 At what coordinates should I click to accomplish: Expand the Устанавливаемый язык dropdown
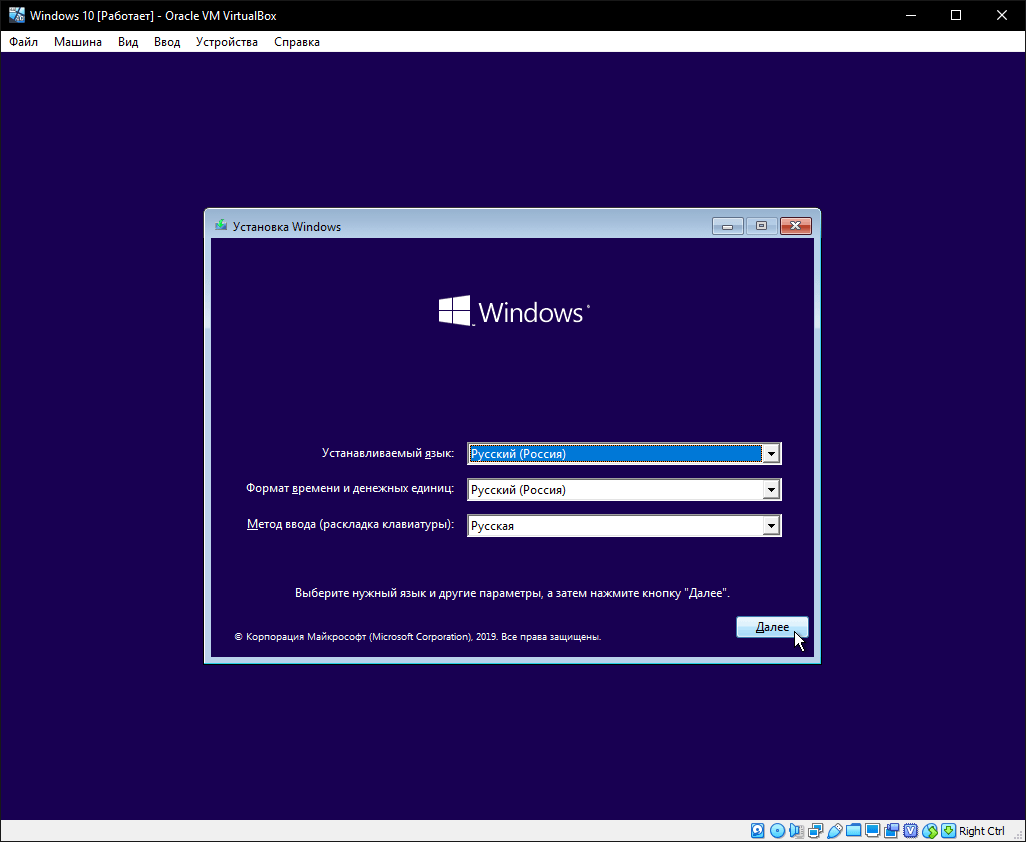770,454
